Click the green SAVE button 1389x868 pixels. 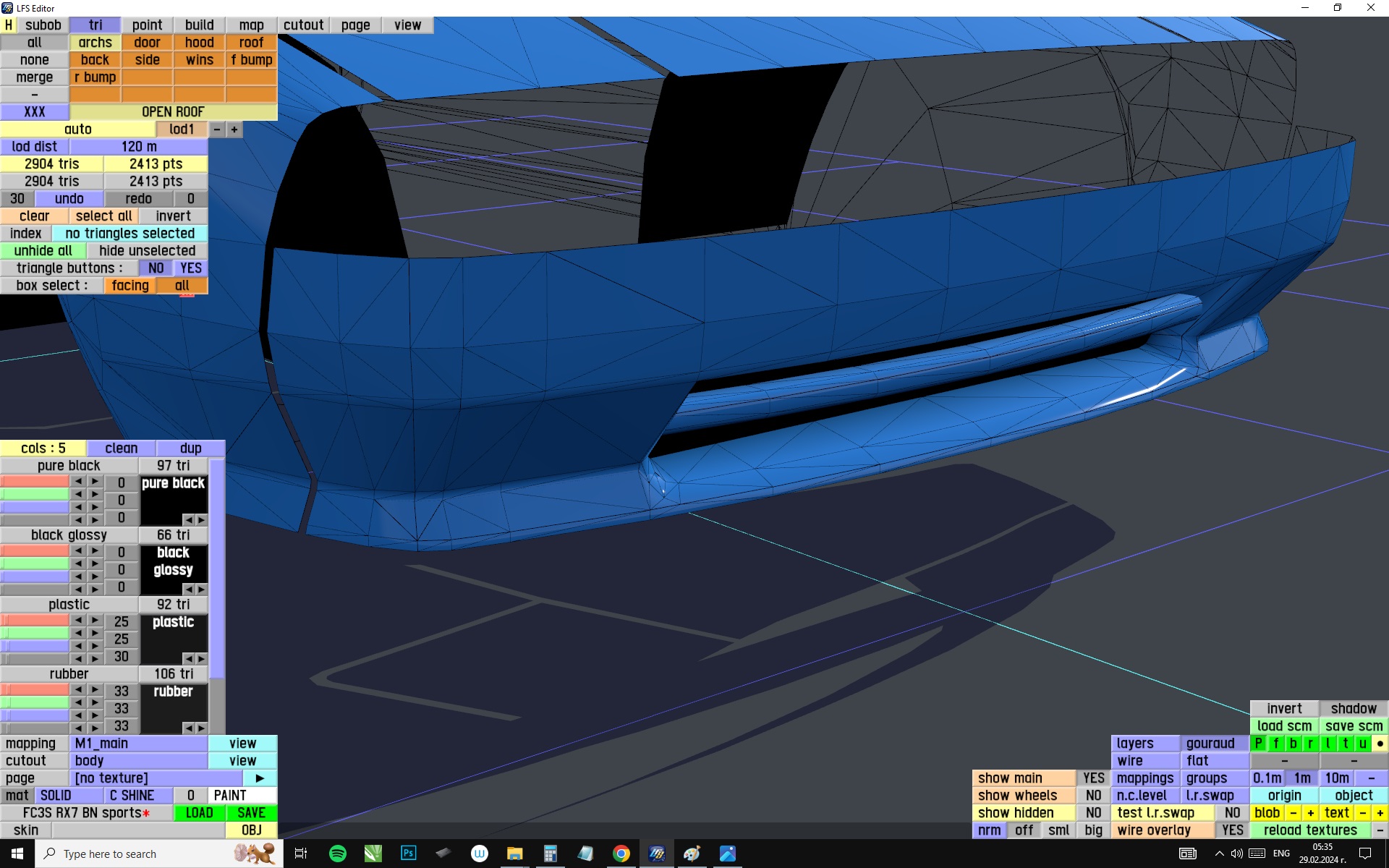[x=251, y=813]
